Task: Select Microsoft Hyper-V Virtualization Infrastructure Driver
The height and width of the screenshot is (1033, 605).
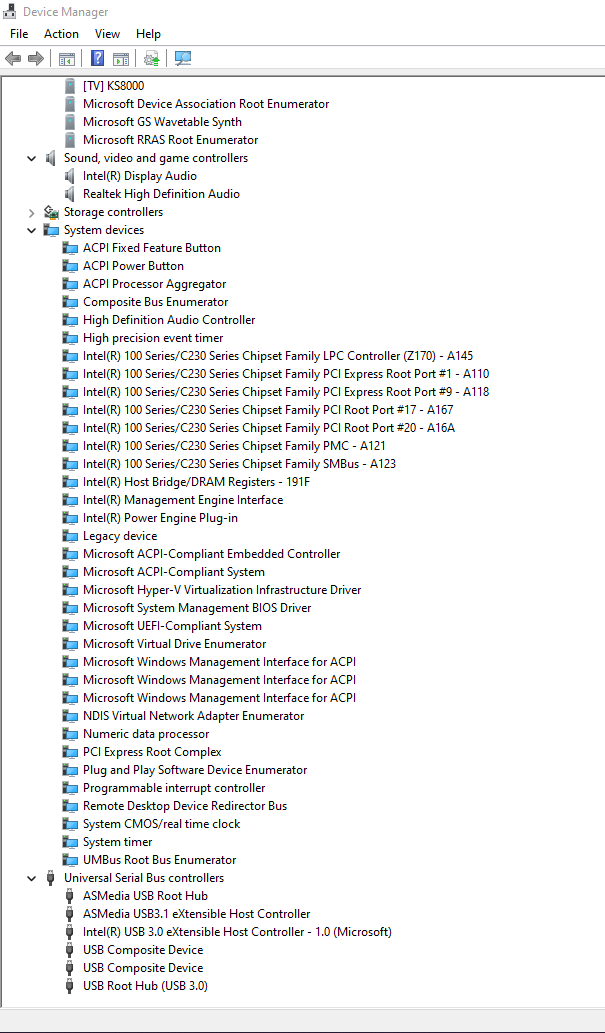Action: [x=222, y=590]
